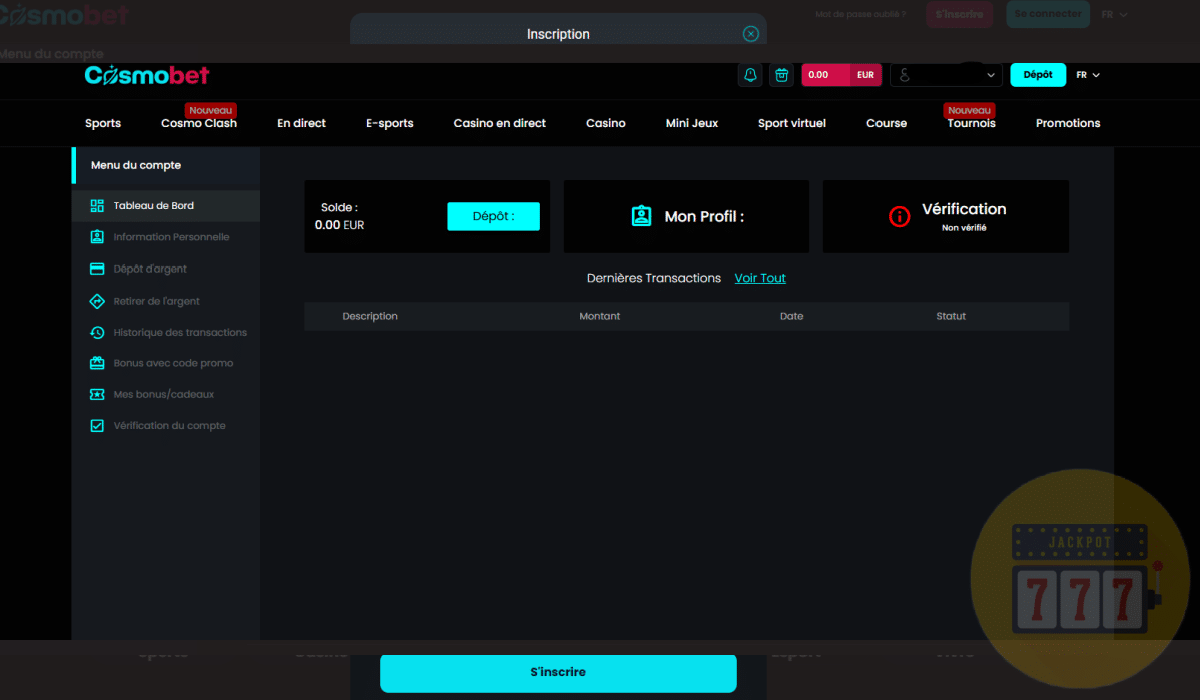Click the header Dépôt button
This screenshot has width=1200, height=700.
[x=1038, y=75]
